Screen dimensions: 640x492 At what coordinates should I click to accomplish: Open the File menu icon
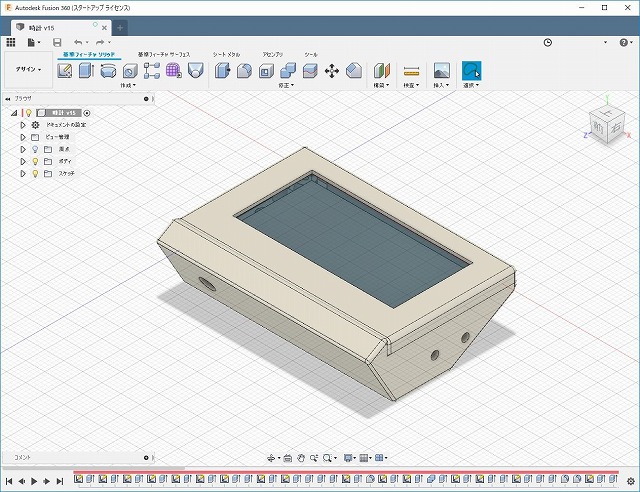pyautogui.click(x=31, y=42)
